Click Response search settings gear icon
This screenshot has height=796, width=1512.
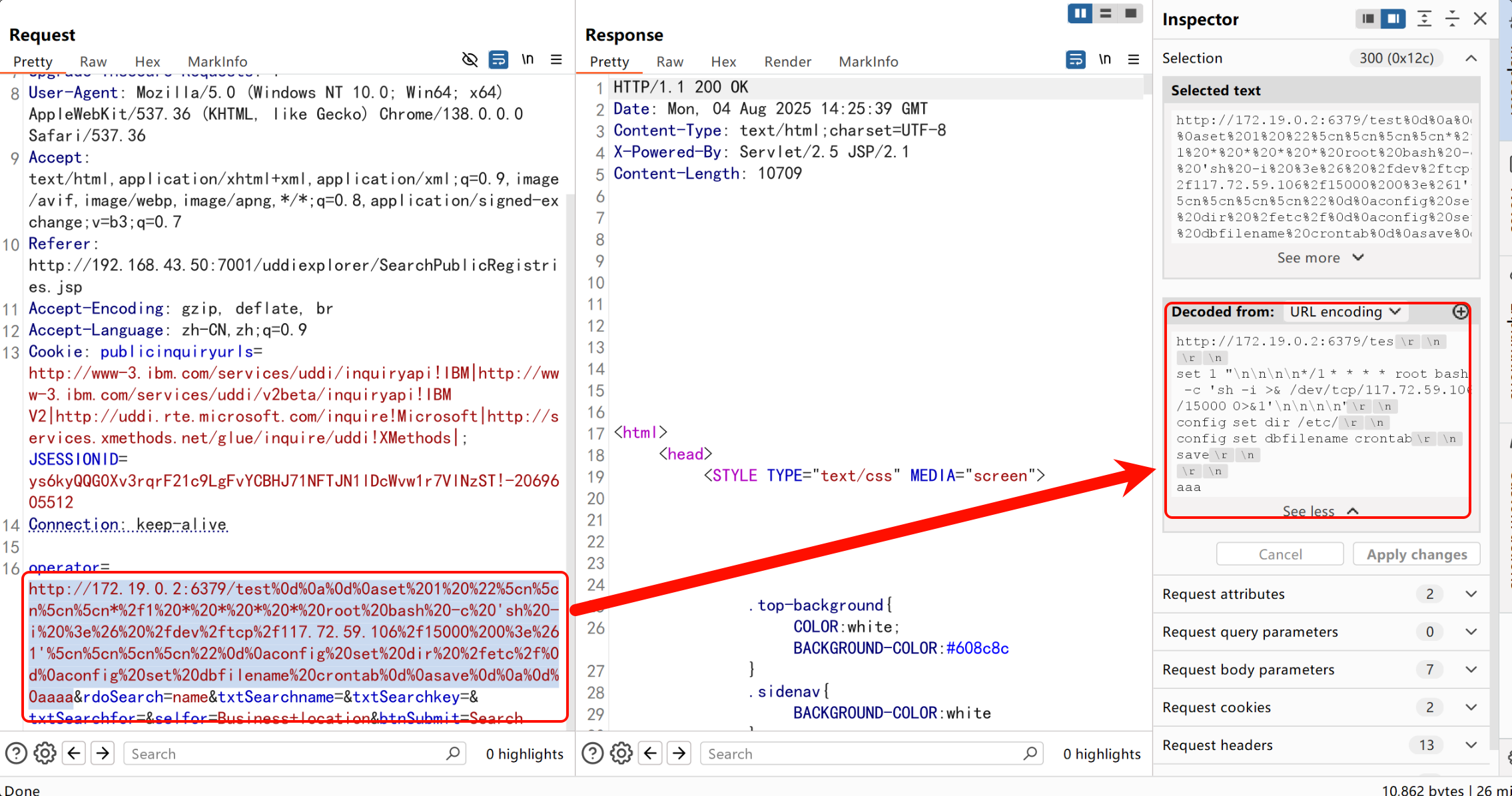(x=621, y=753)
